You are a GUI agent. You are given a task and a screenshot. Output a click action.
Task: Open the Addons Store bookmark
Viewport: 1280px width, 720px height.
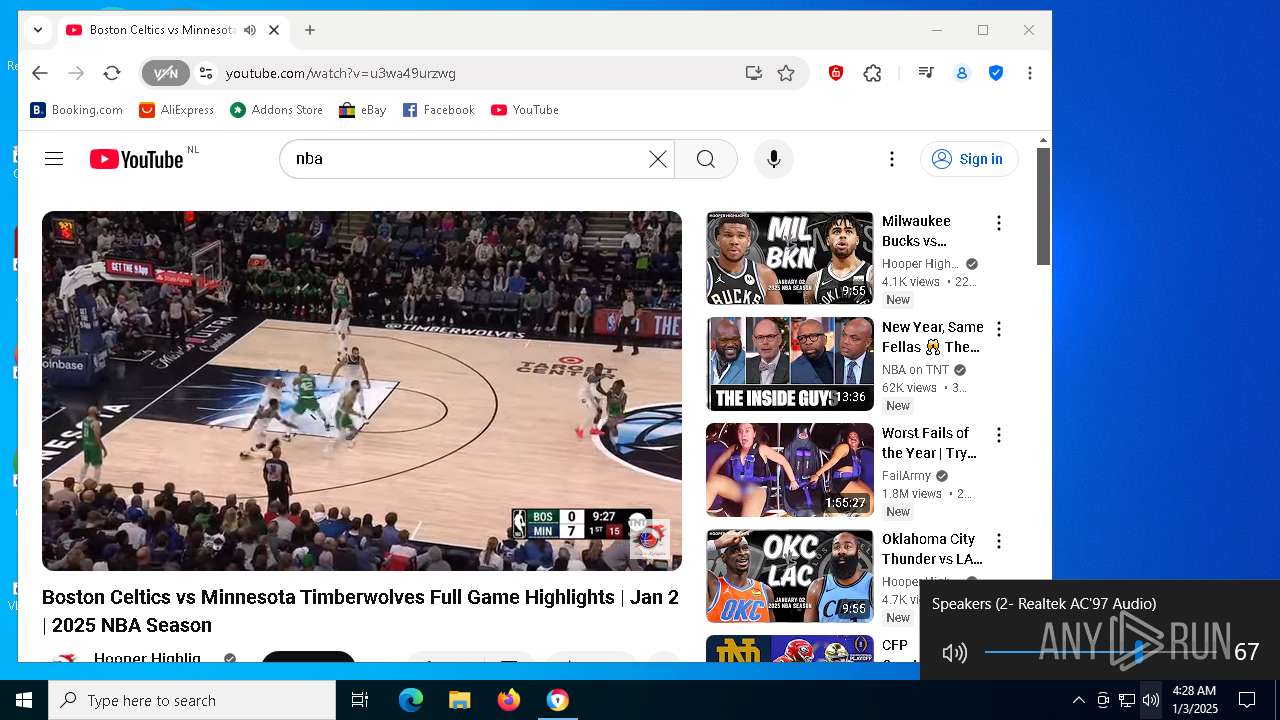[x=277, y=110]
